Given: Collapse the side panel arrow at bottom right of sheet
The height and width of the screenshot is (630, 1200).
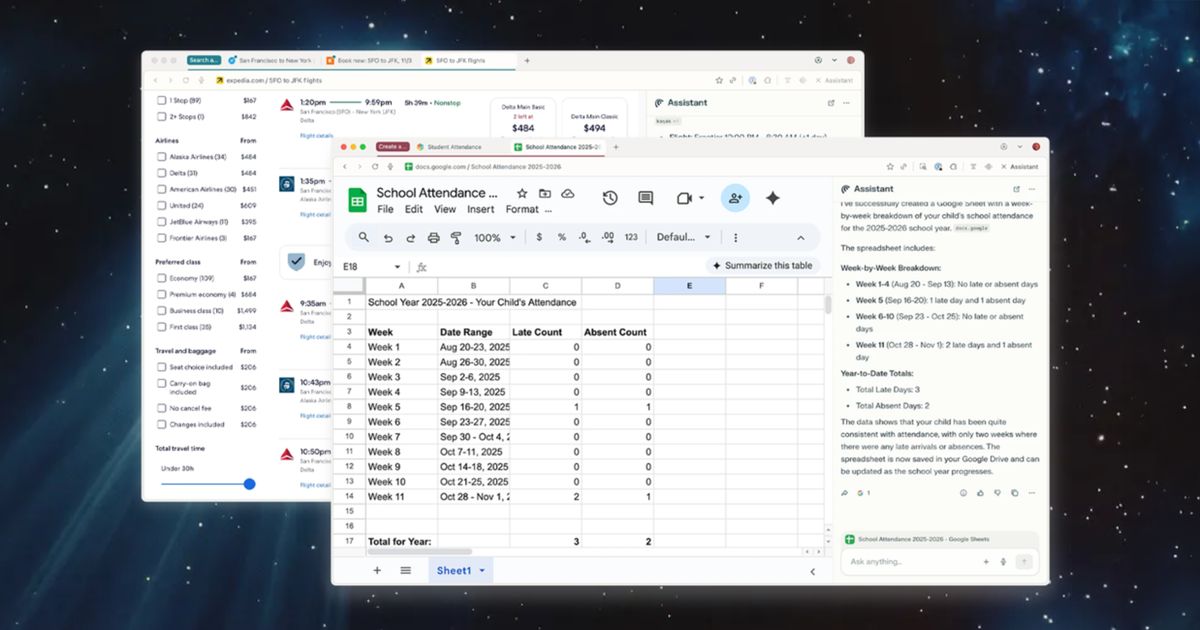Looking at the screenshot, I should pos(812,571).
